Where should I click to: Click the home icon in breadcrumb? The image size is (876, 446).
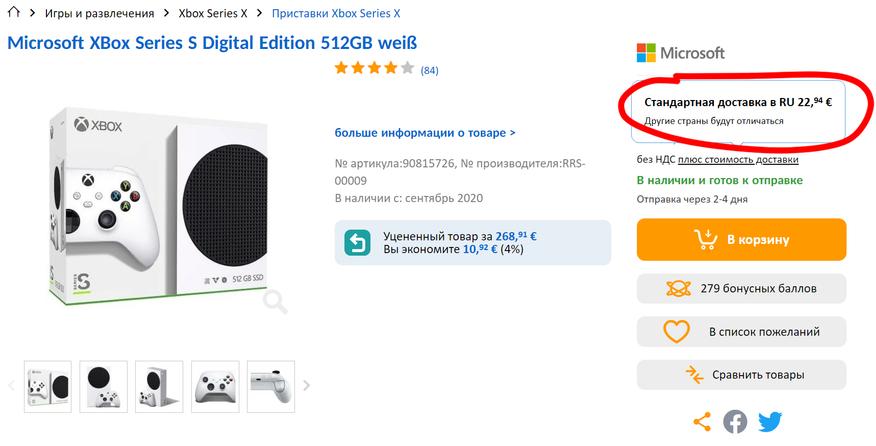click(13, 14)
